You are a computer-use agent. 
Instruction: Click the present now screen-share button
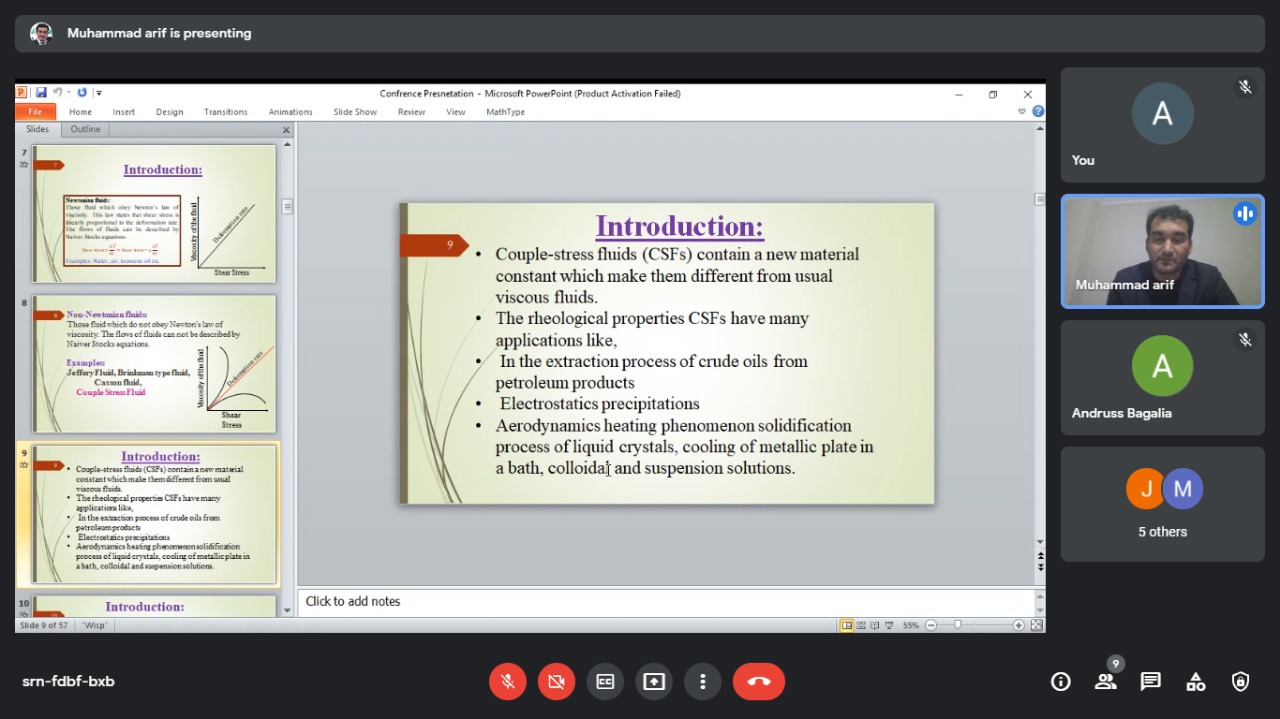(654, 681)
